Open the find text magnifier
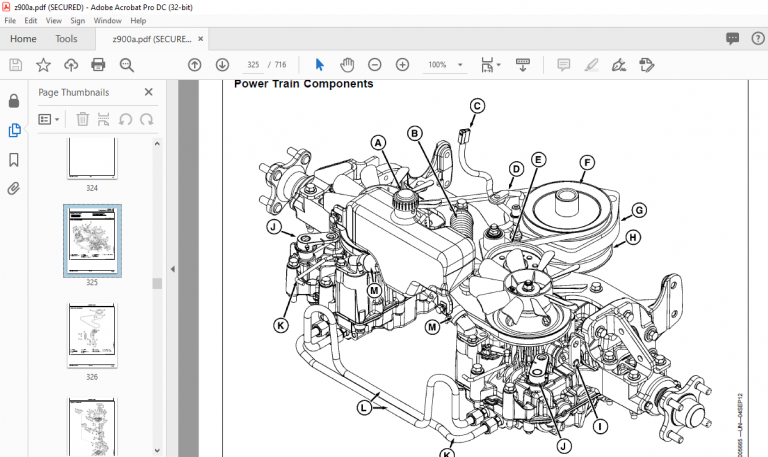Viewport: 768px width, 457px height. click(x=127, y=65)
